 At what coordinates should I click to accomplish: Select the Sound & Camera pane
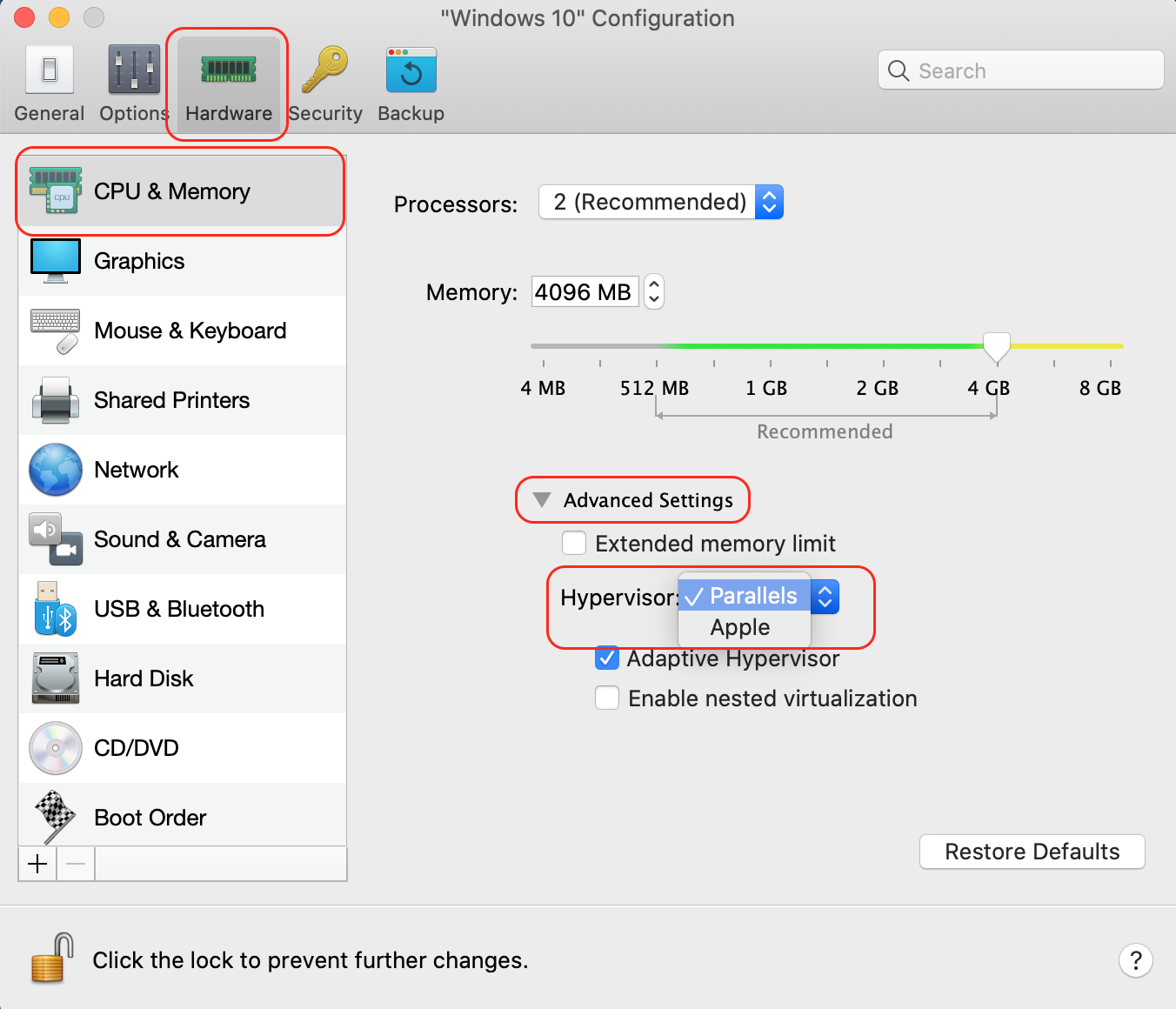click(179, 539)
